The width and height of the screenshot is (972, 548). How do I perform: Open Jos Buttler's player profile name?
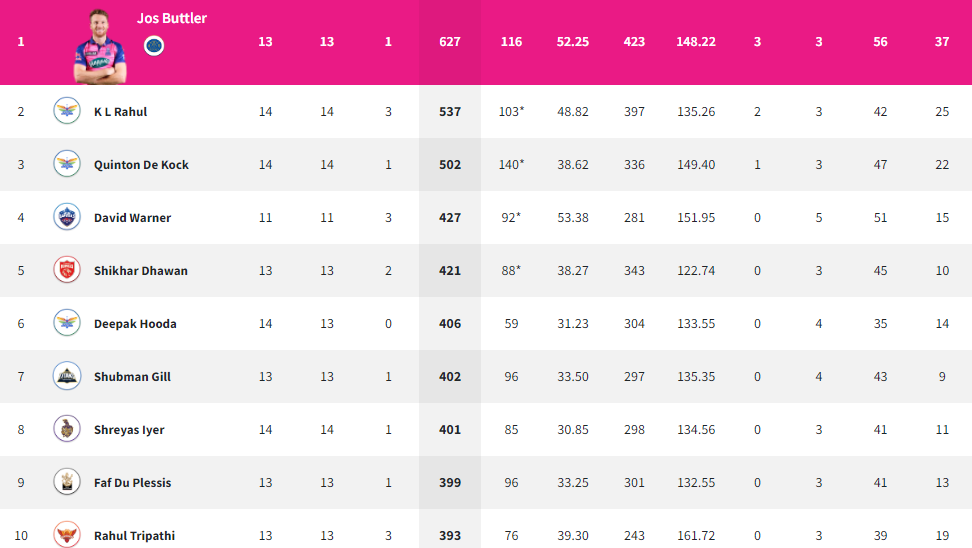click(172, 18)
